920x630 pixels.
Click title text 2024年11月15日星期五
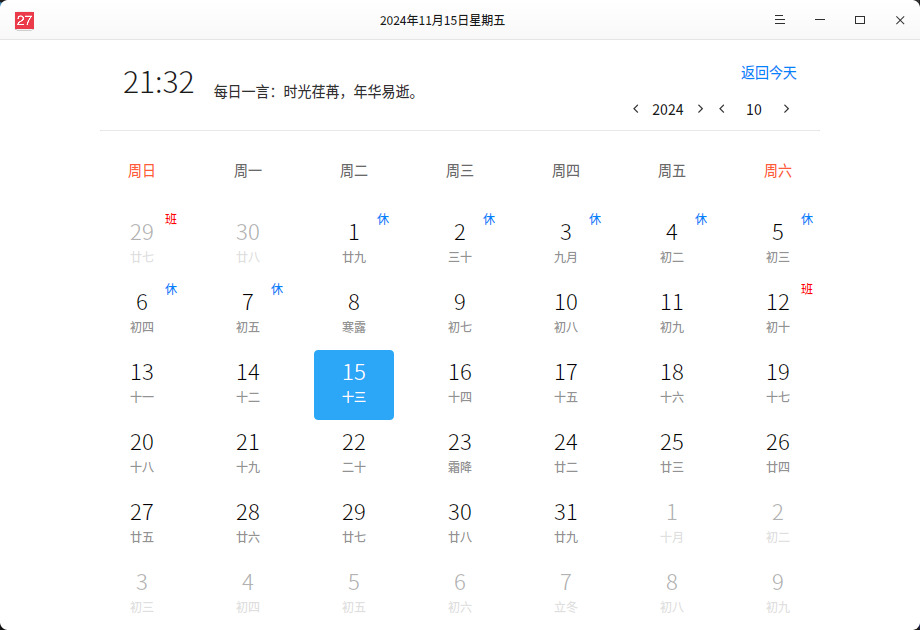pyautogui.click(x=442, y=21)
